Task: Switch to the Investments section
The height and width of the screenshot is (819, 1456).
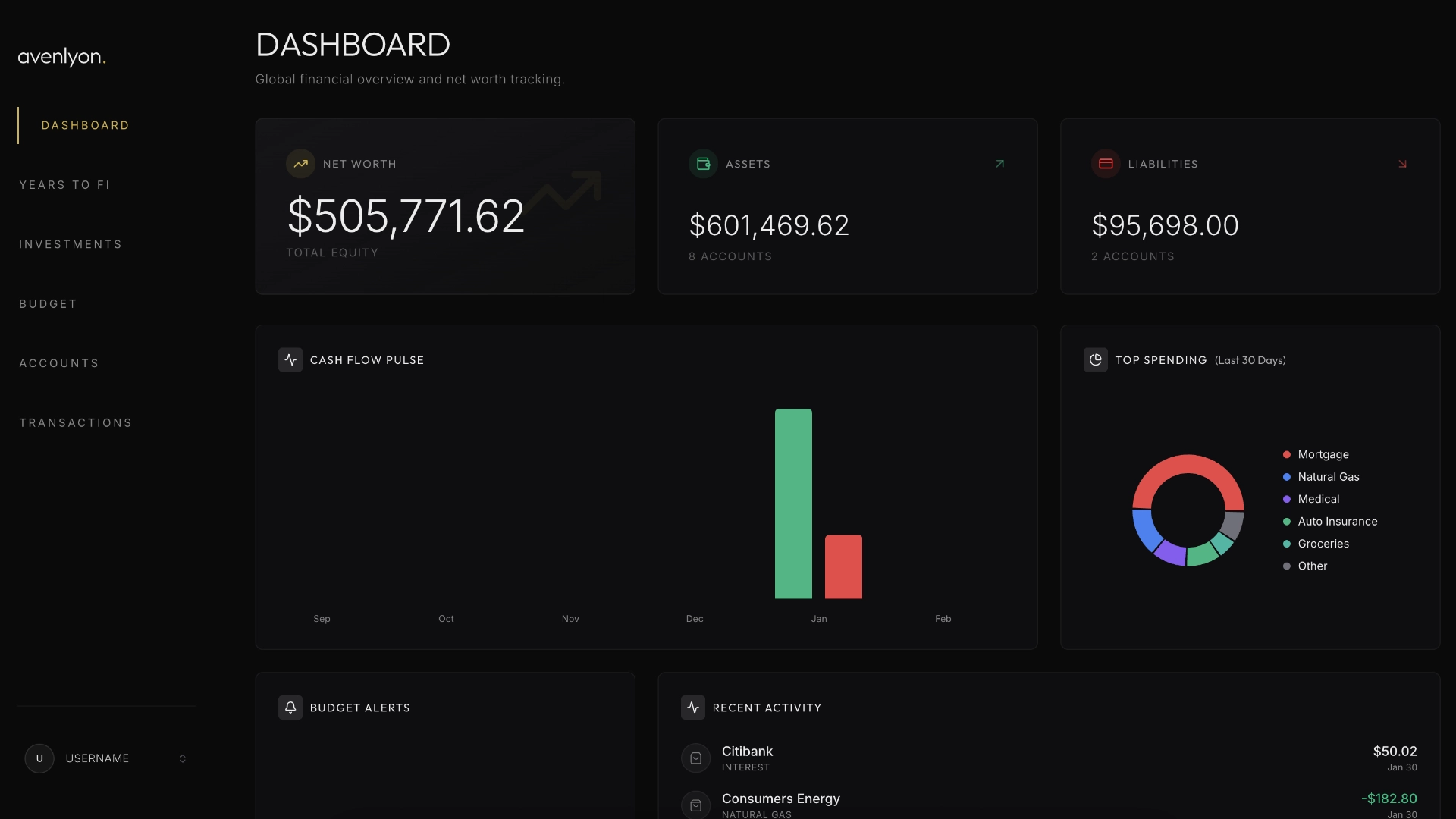Action: (71, 243)
